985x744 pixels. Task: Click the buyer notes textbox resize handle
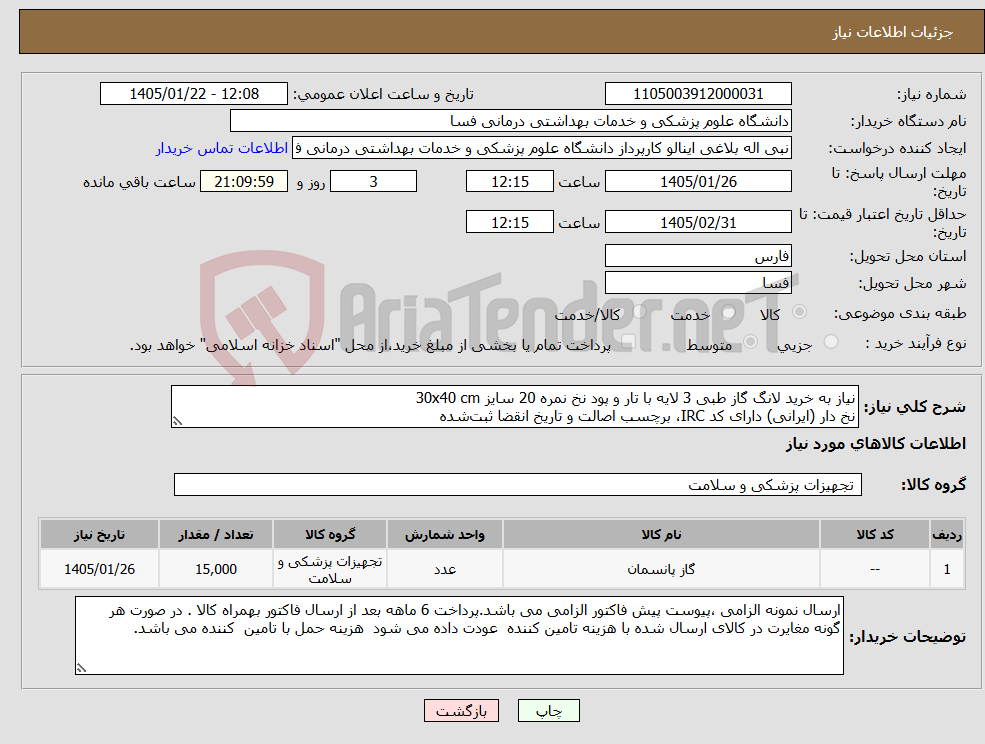click(82, 668)
